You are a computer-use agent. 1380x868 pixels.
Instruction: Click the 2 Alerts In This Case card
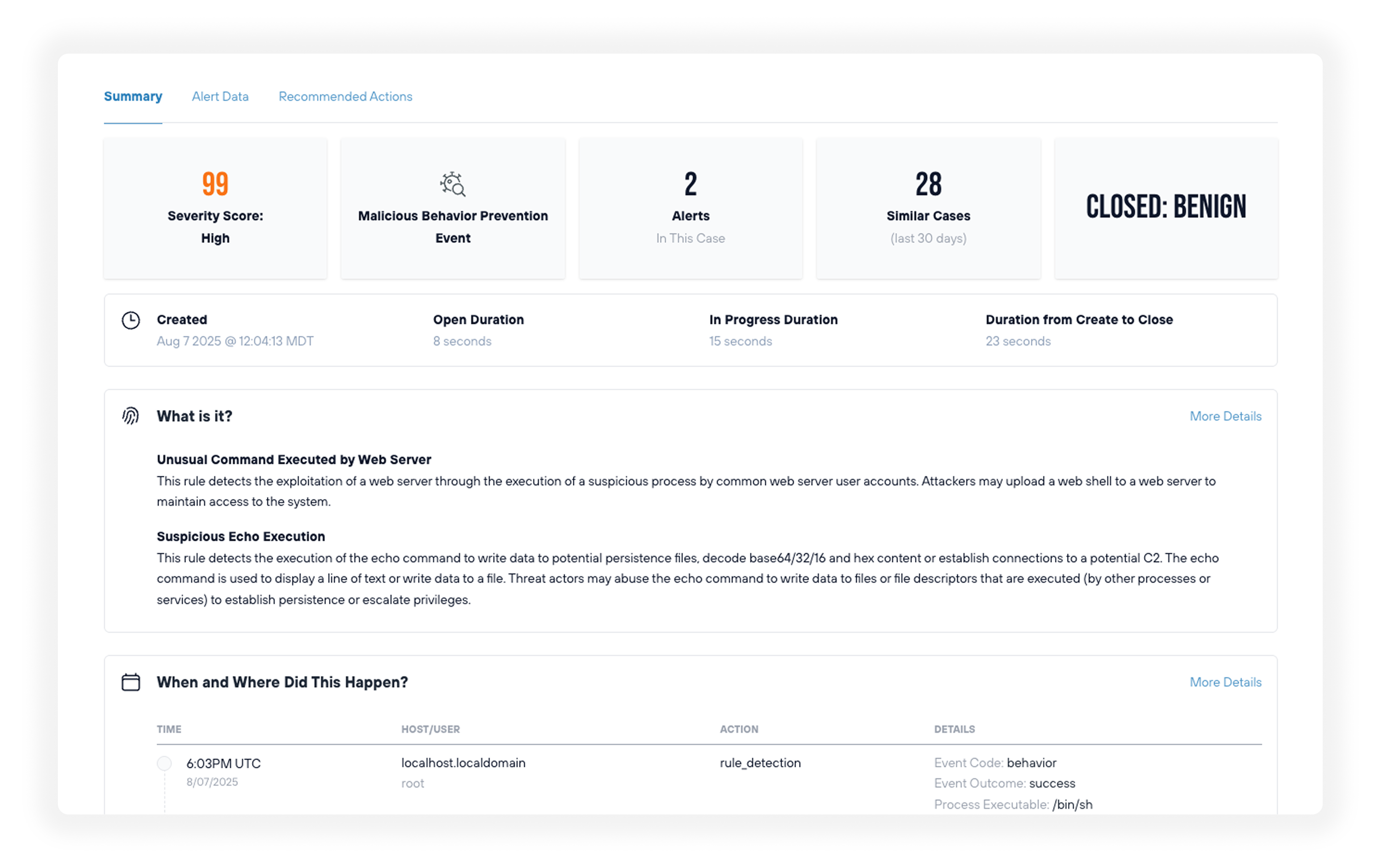point(691,209)
